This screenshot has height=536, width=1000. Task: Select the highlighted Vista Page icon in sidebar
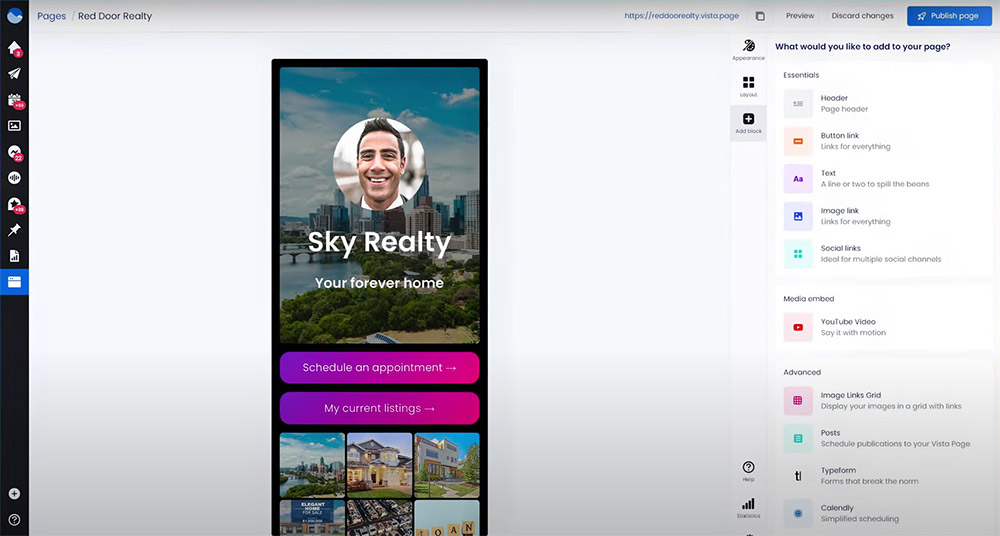[x=14, y=281]
